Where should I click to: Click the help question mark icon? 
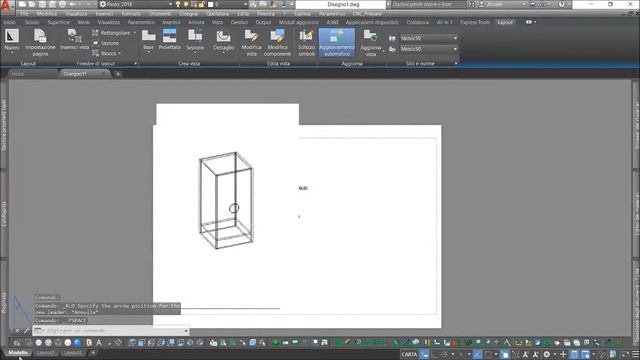[x=562, y=4]
